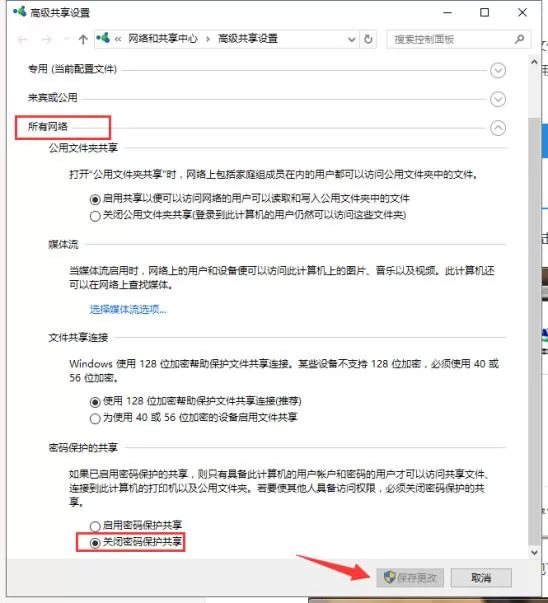Click 网络和共享中心 breadcrumb item
Image resolution: width=548 pixels, height=603 pixels.
pos(163,39)
